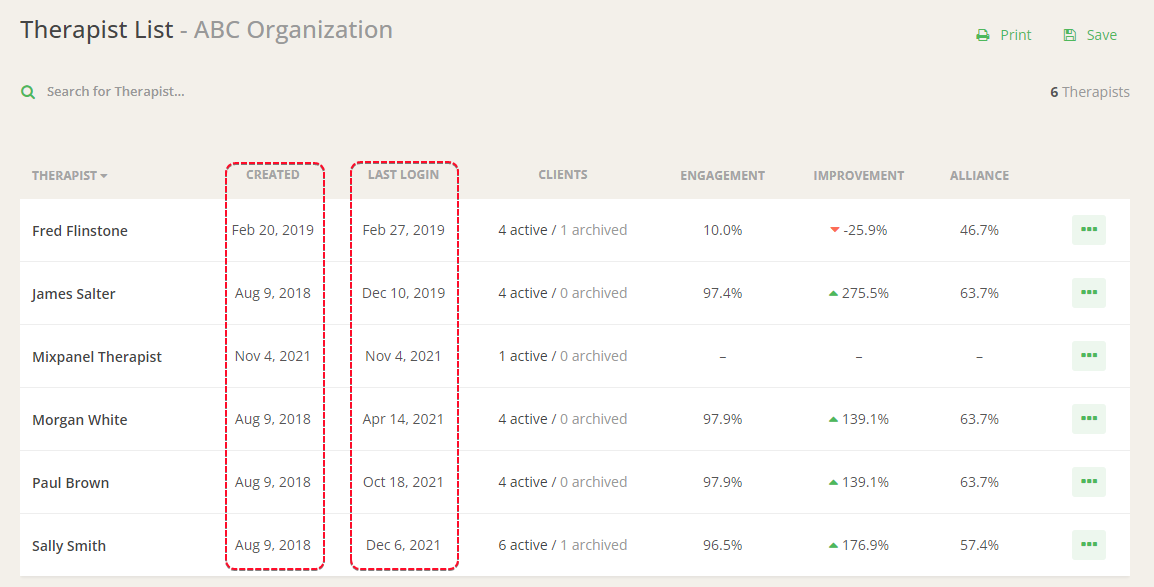The width and height of the screenshot is (1154, 587).
Task: Click the Save link
Action: [x=1101, y=35]
